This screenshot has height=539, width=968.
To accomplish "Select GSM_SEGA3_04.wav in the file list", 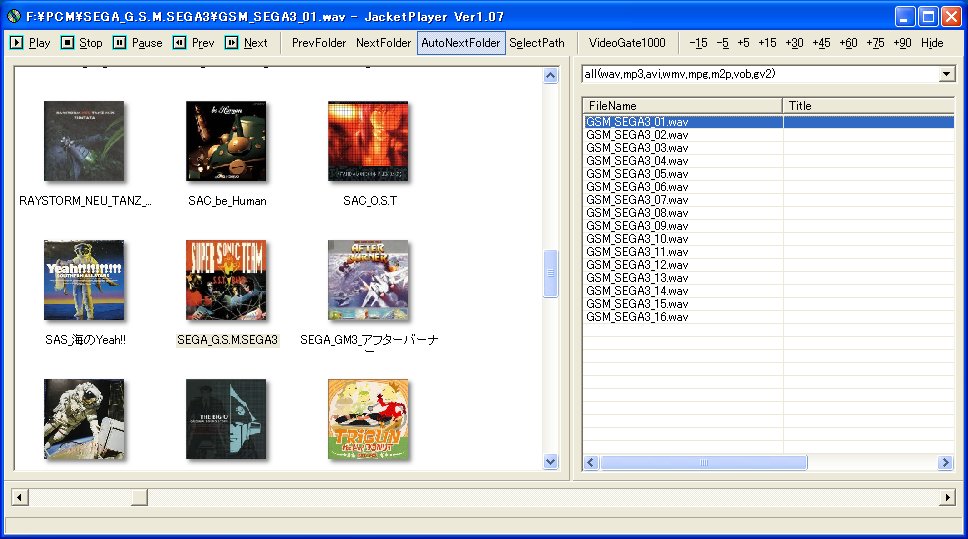I will 637,161.
